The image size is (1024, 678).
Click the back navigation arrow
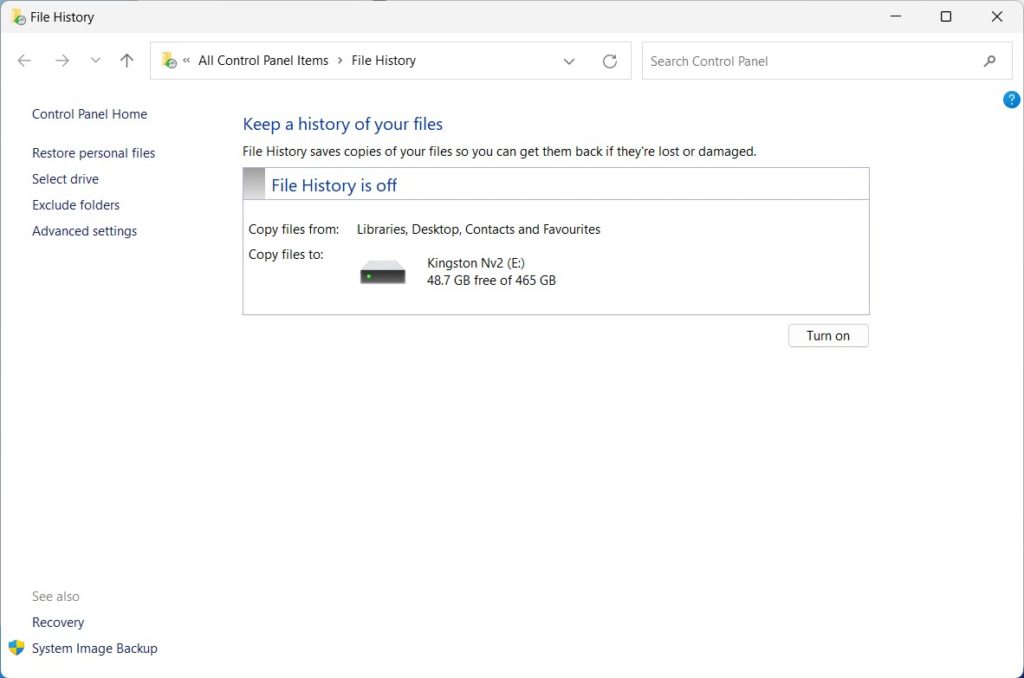[25, 61]
